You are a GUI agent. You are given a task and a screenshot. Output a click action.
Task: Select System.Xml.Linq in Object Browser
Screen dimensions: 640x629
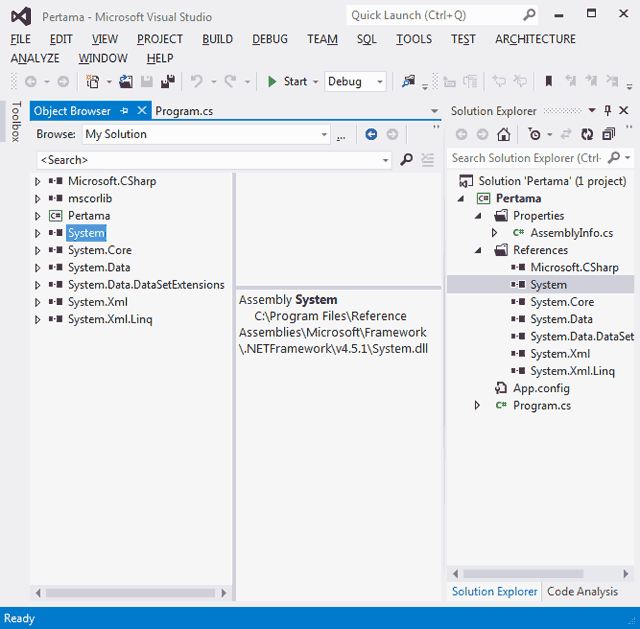(110, 319)
